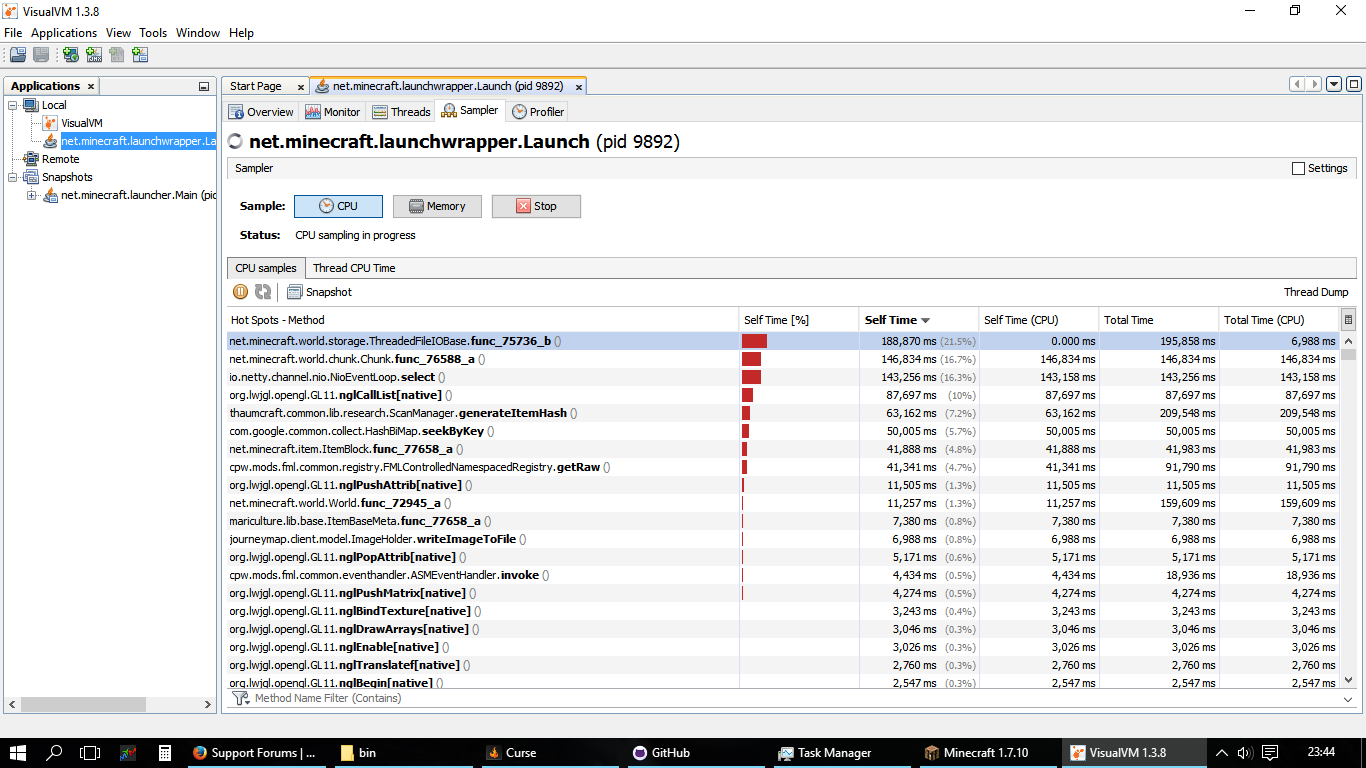Sort by Total Time (CPU) column header

[x=1279, y=320]
